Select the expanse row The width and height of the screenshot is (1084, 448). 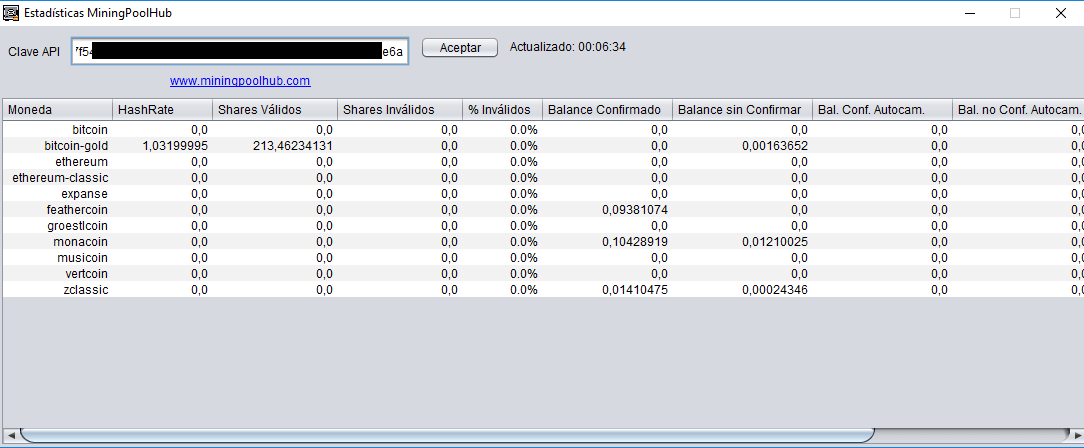[x=543, y=193]
